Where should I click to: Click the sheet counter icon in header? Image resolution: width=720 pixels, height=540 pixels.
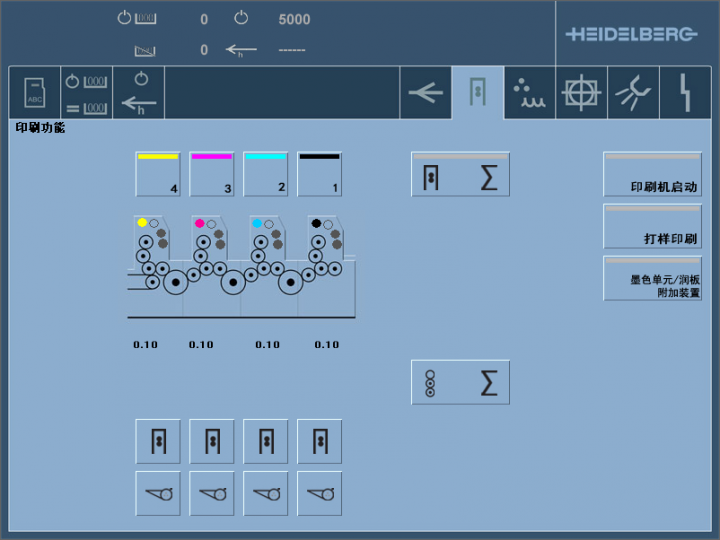click(x=137, y=18)
